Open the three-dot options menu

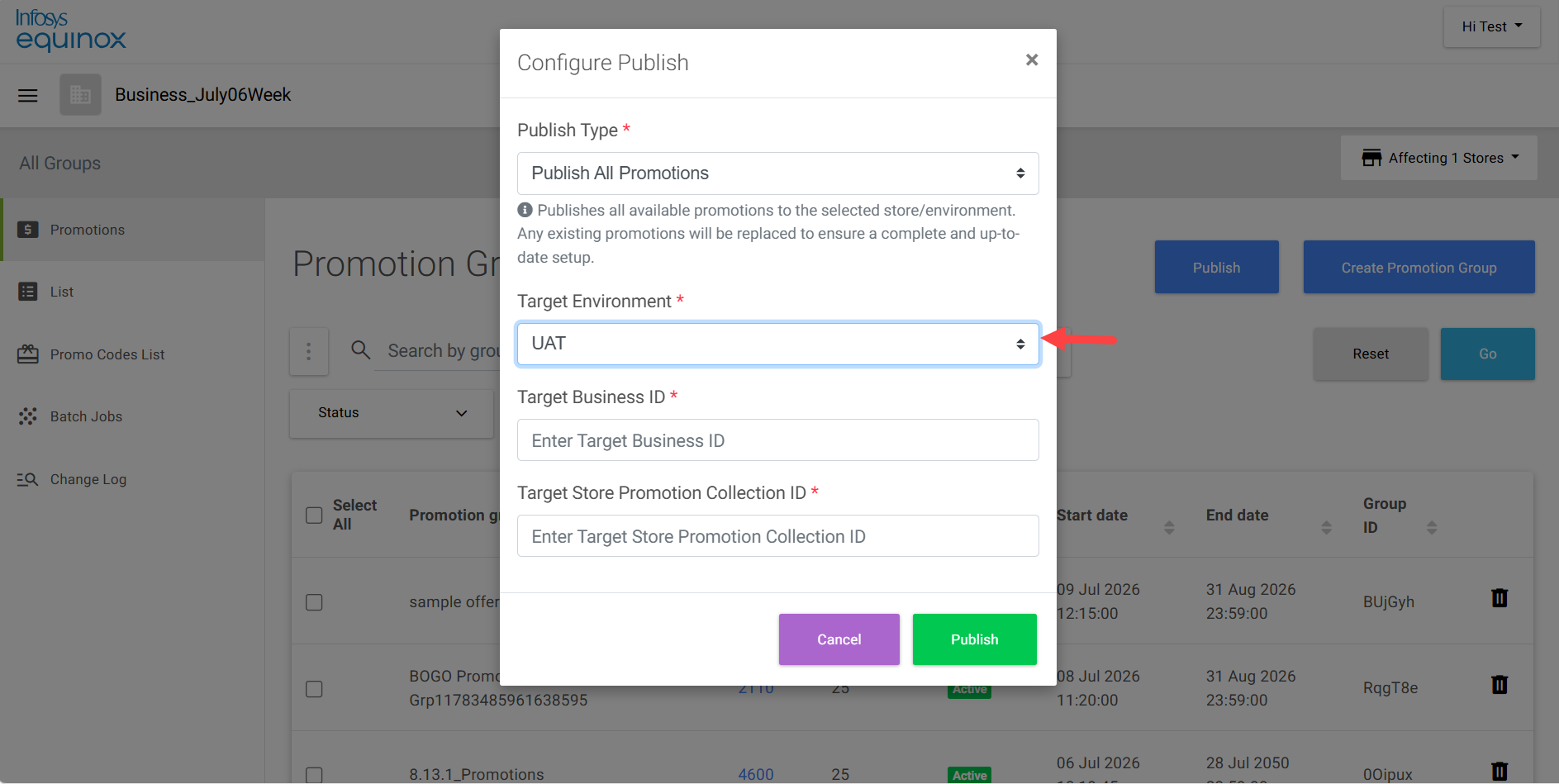point(309,351)
